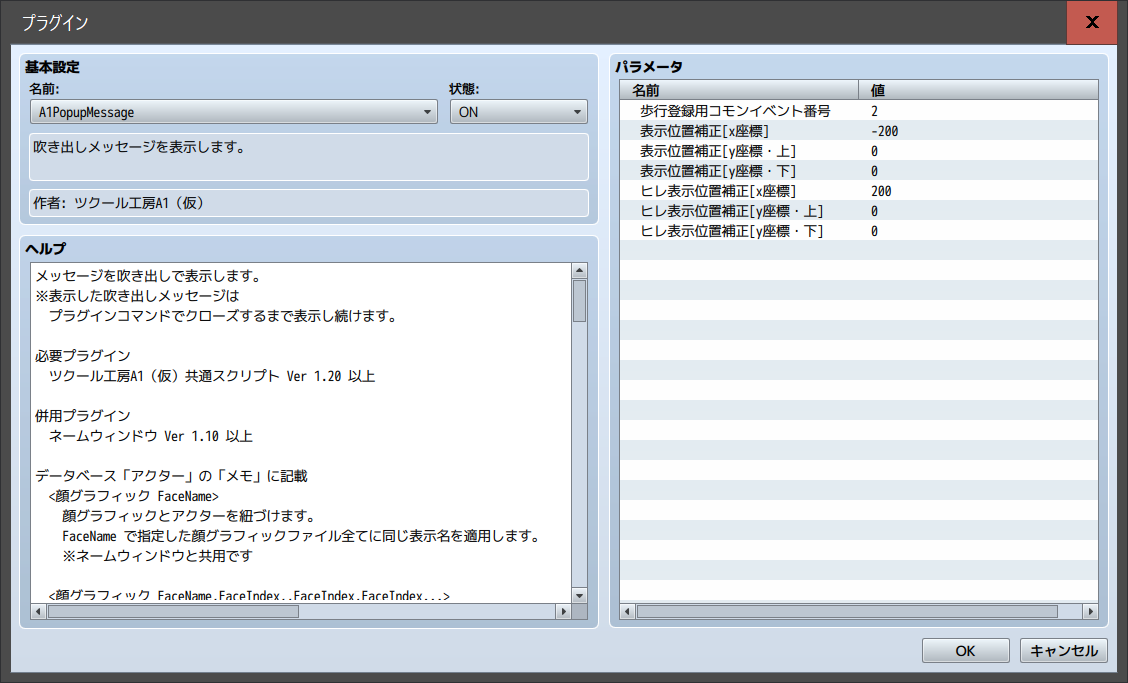The width and height of the screenshot is (1128, 683).
Task: Click the 0 value for ヒレ表示位置補正[y座標・下]
Action: click(874, 231)
